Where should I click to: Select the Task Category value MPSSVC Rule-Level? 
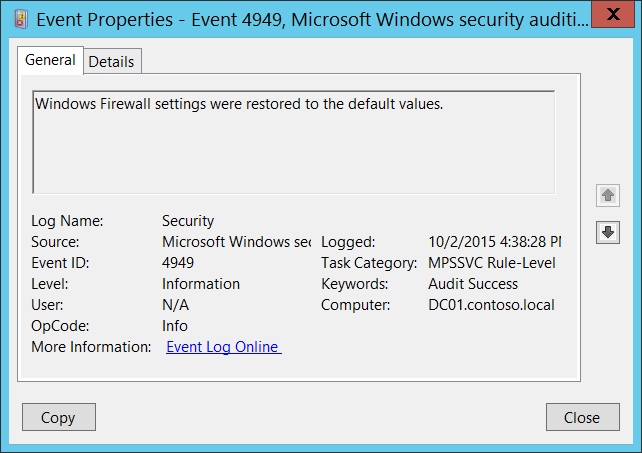pyautogui.click(x=491, y=262)
